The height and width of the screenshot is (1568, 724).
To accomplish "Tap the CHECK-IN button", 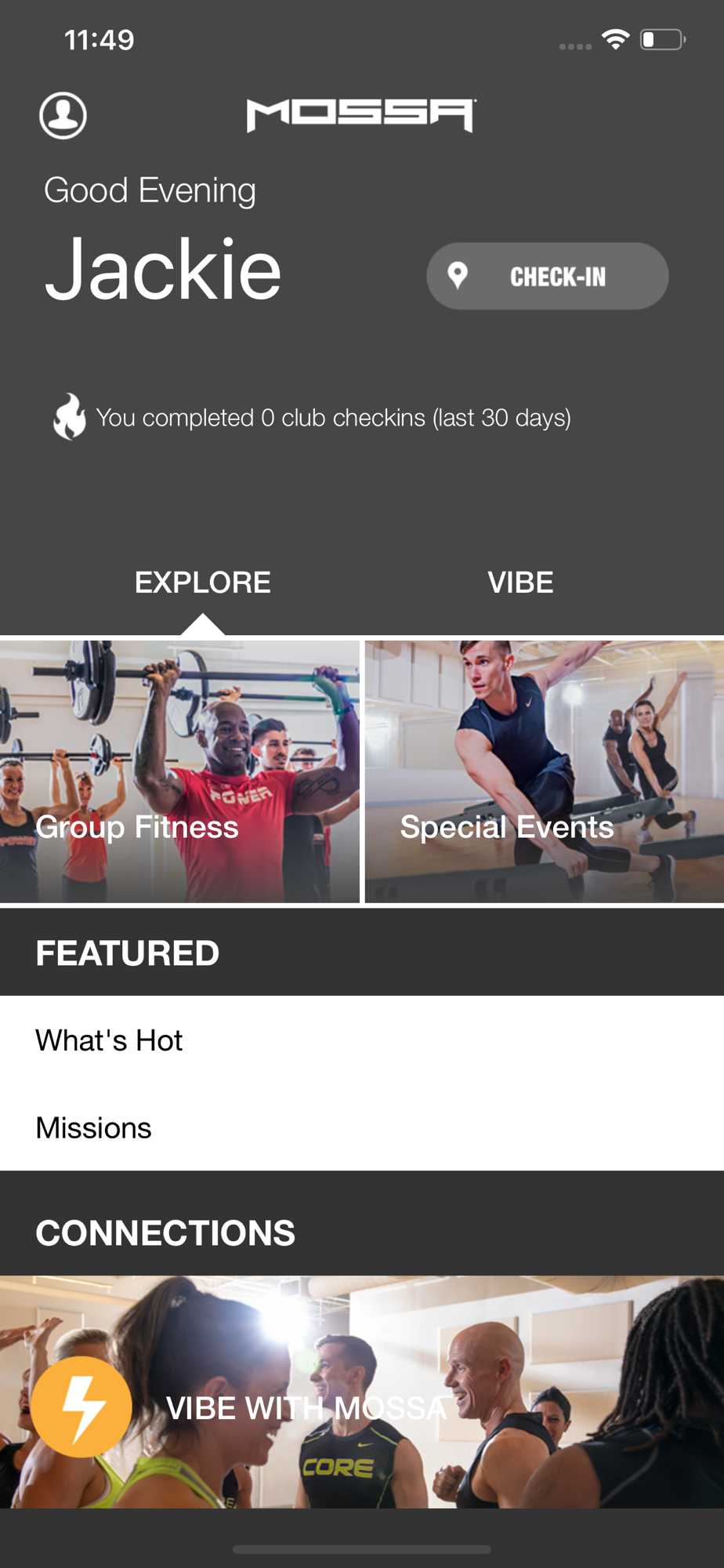I will (x=547, y=276).
